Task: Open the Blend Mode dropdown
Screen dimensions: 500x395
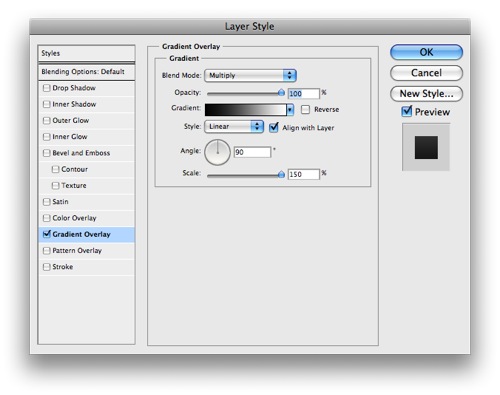Action: [250, 75]
